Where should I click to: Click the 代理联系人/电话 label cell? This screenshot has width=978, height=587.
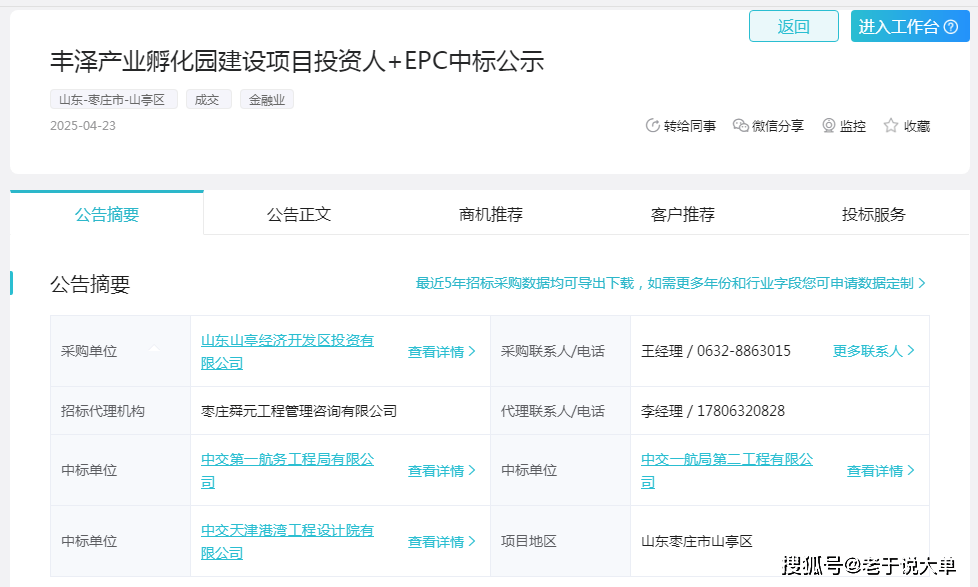(x=560, y=410)
